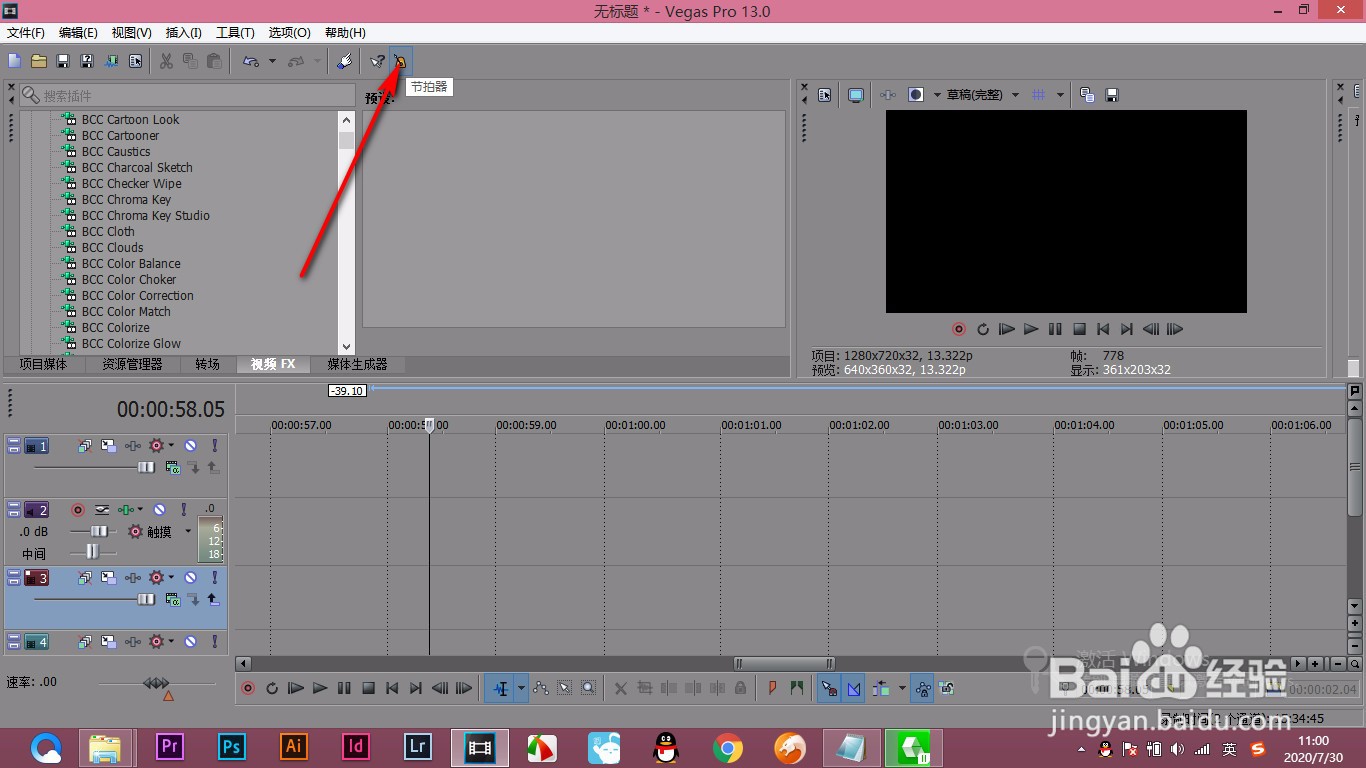
Task: Open project Properties from the toolbar
Action: (x=135, y=61)
